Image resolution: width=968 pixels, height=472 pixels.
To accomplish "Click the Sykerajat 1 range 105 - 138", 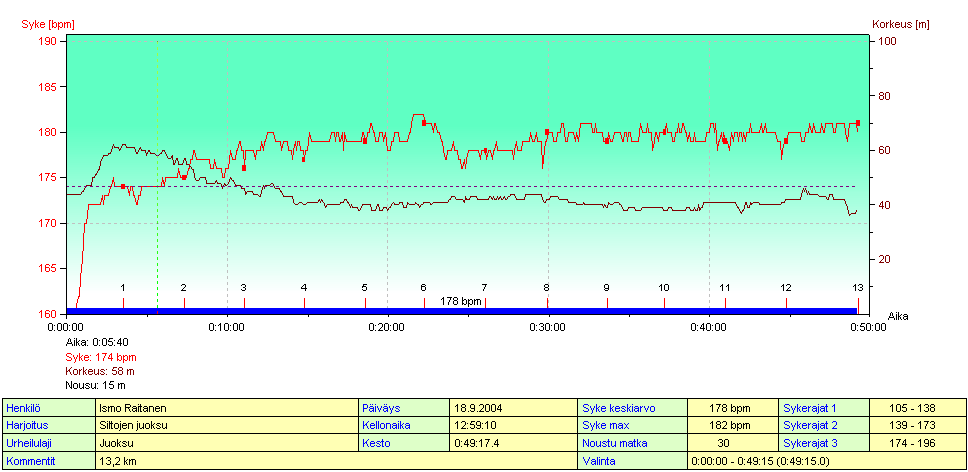I will click(917, 408).
